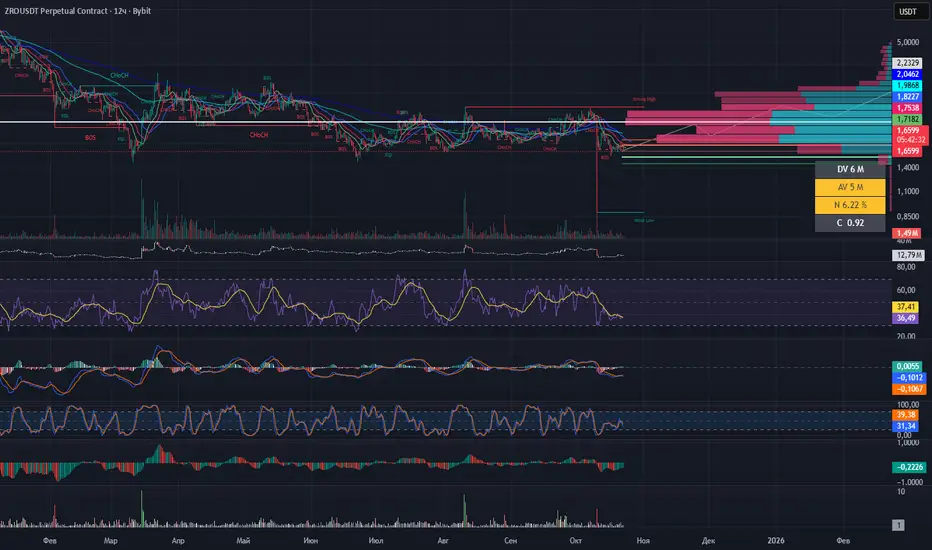The width and height of the screenshot is (932, 550).
Task: Click the Авг month on time axis
Action: [443, 540]
